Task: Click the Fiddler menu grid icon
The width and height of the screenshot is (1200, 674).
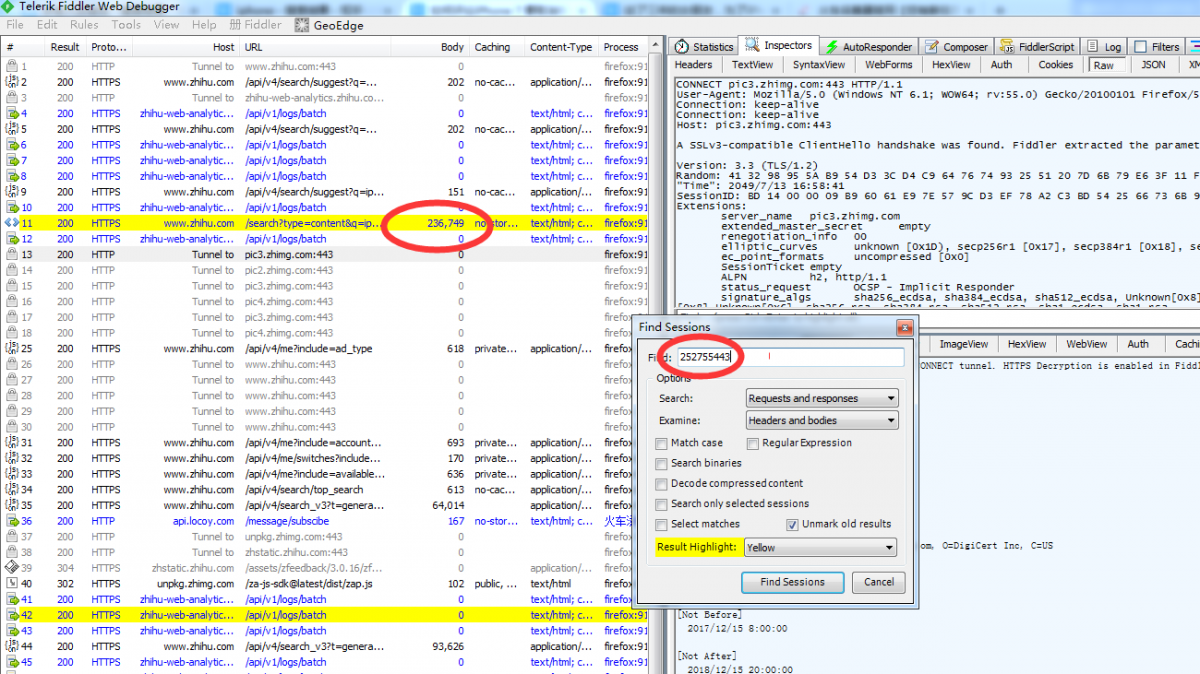Action: [235, 25]
